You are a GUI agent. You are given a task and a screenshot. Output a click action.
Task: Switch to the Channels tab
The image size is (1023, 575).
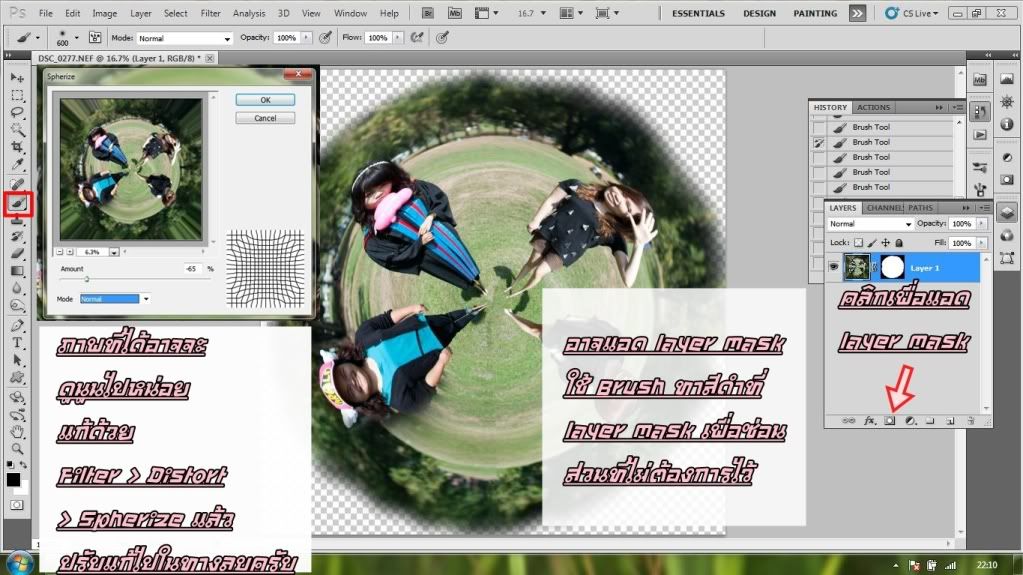884,208
